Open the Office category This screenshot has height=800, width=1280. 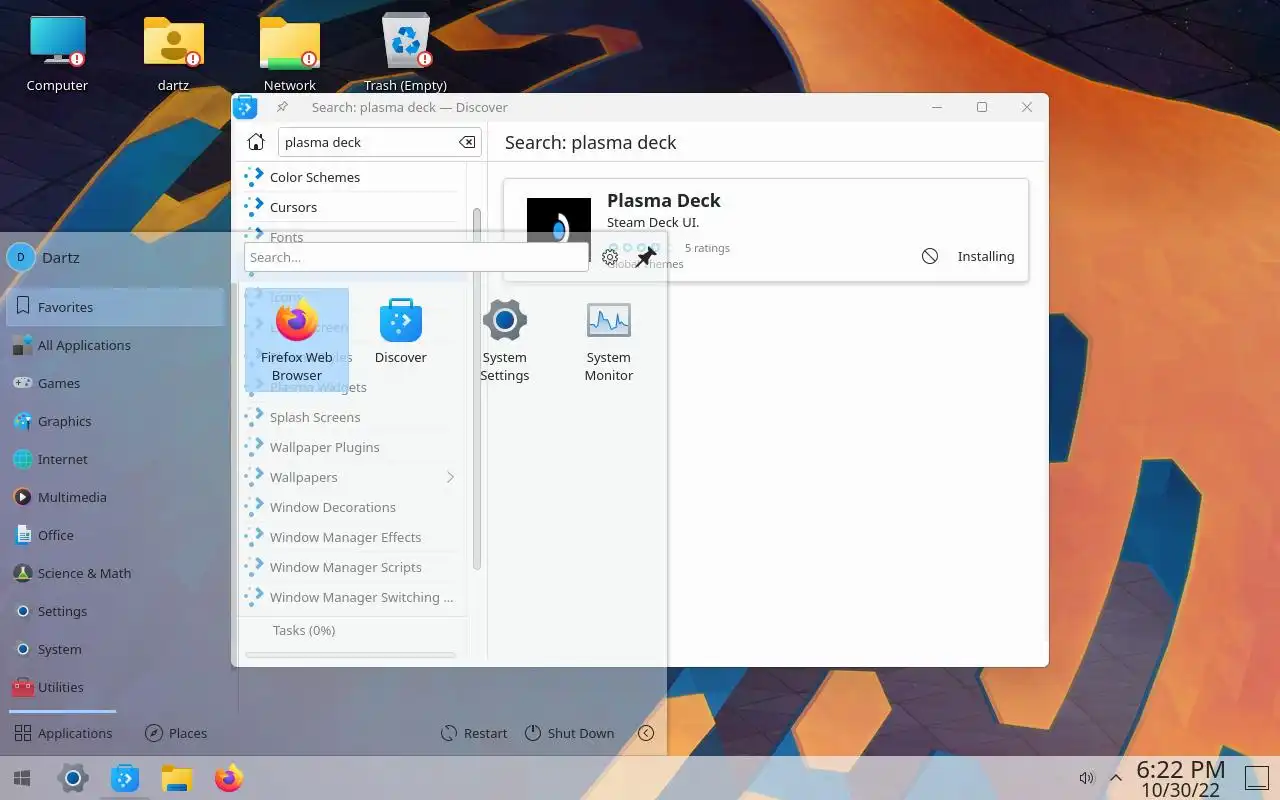[116, 535]
